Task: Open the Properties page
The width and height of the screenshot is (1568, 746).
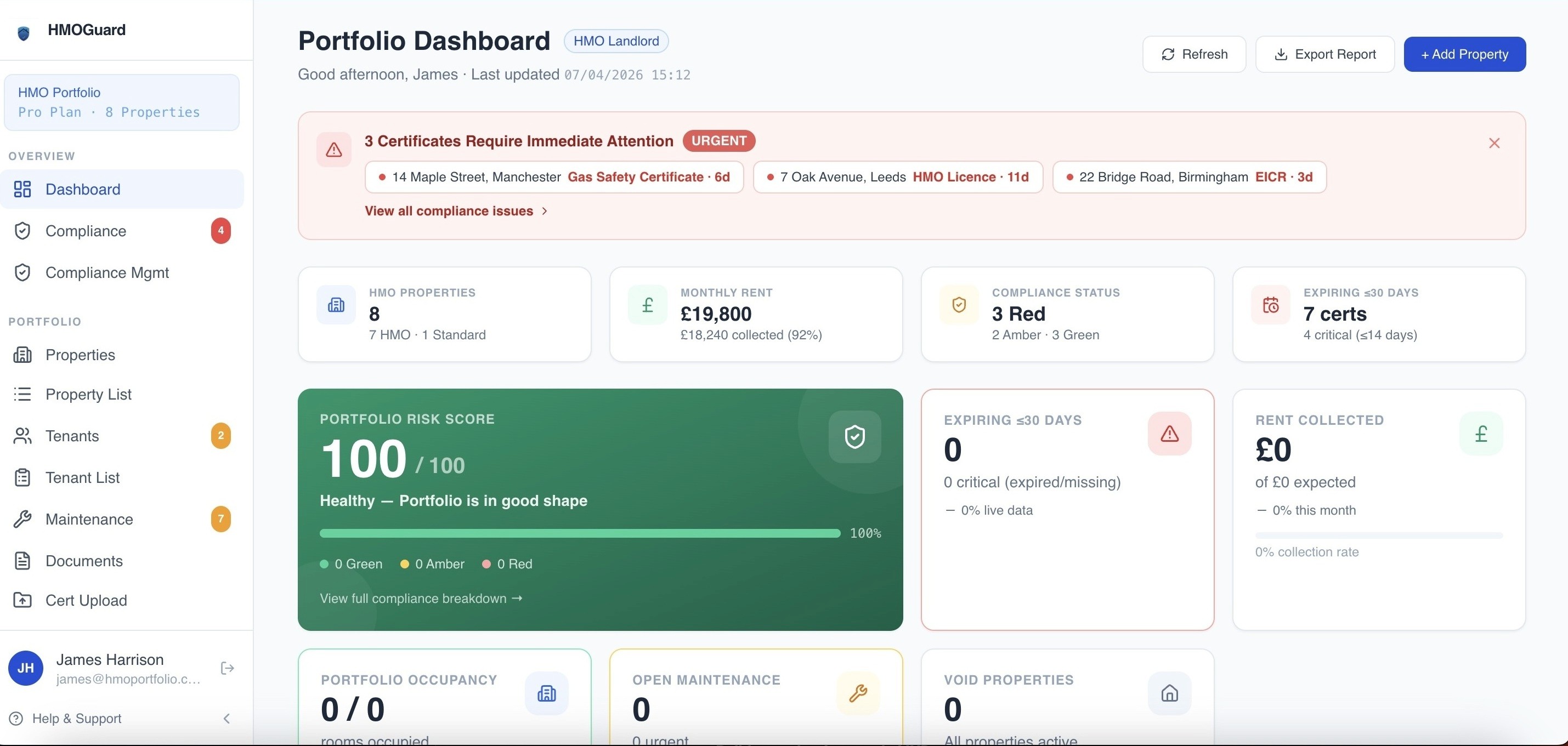Action: (x=122, y=355)
